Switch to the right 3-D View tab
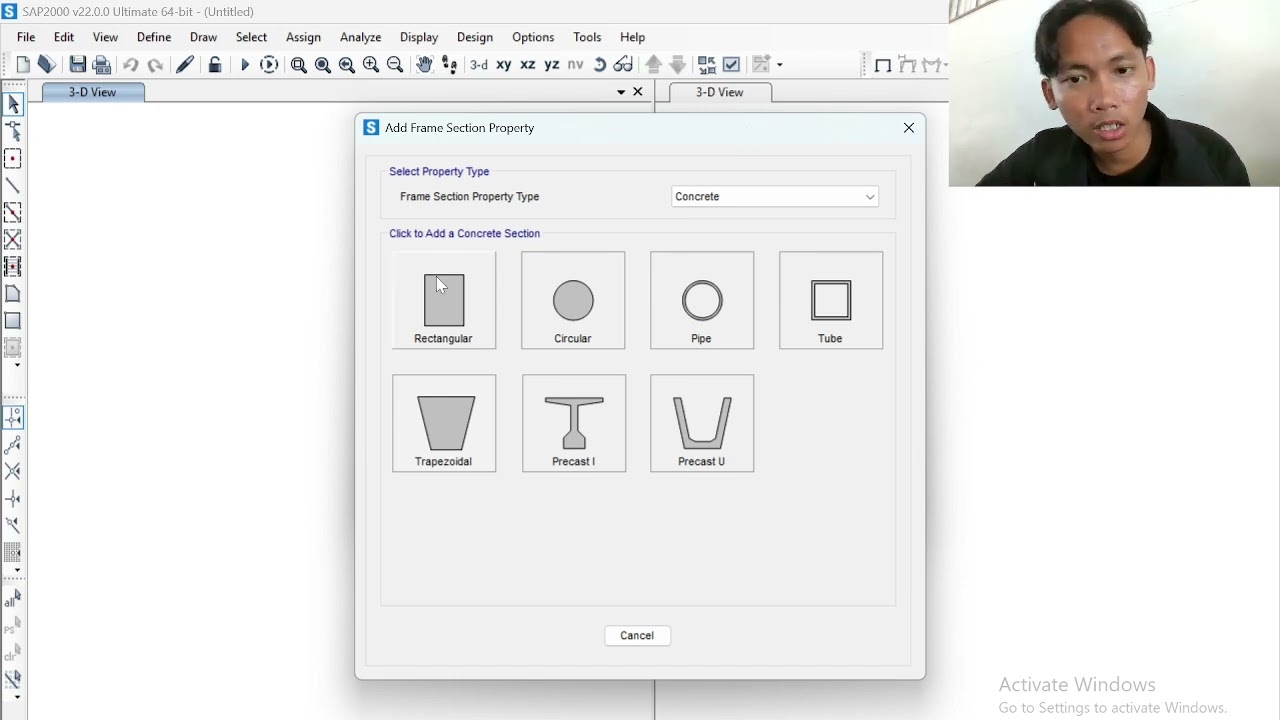The image size is (1280, 720). 720,92
